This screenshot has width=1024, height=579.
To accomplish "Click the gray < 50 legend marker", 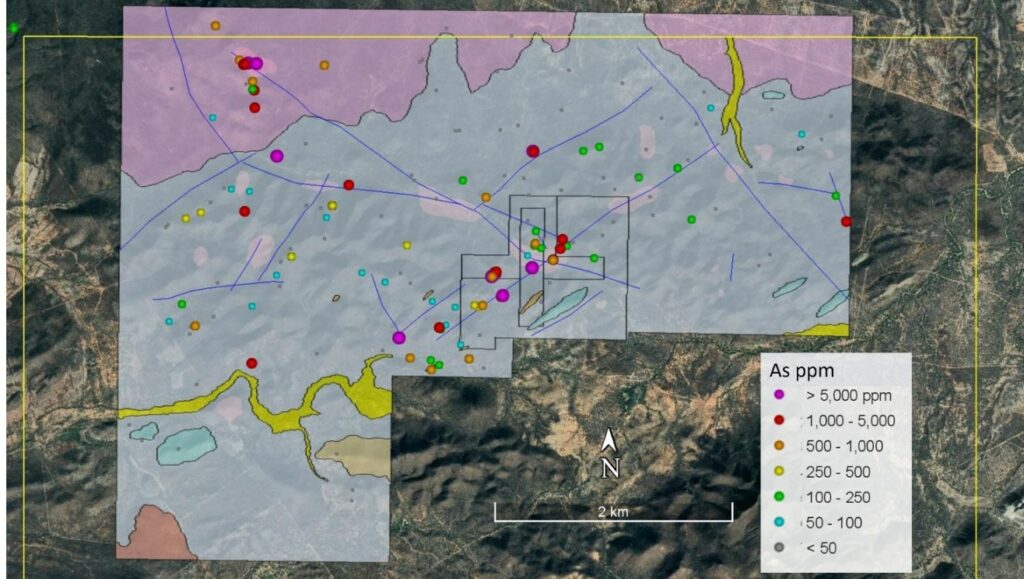I will point(782,547).
